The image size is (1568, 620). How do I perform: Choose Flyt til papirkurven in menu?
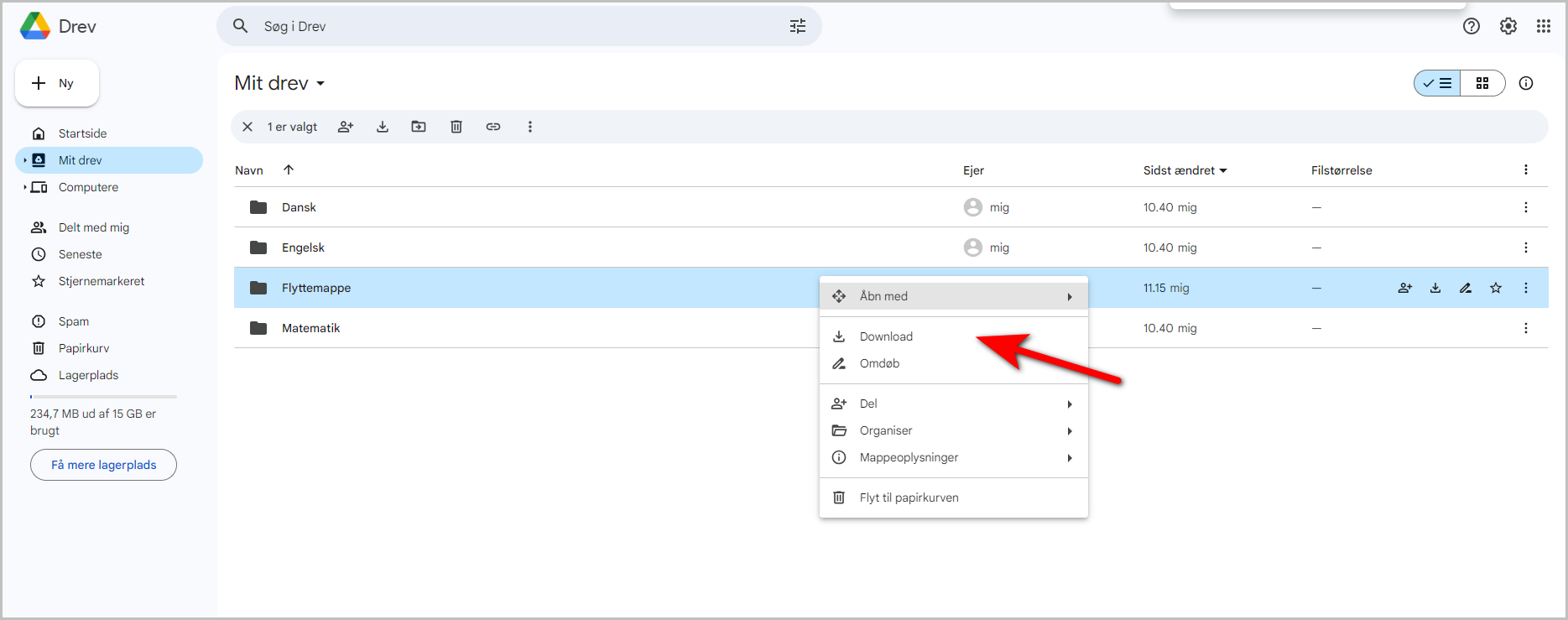[954, 498]
